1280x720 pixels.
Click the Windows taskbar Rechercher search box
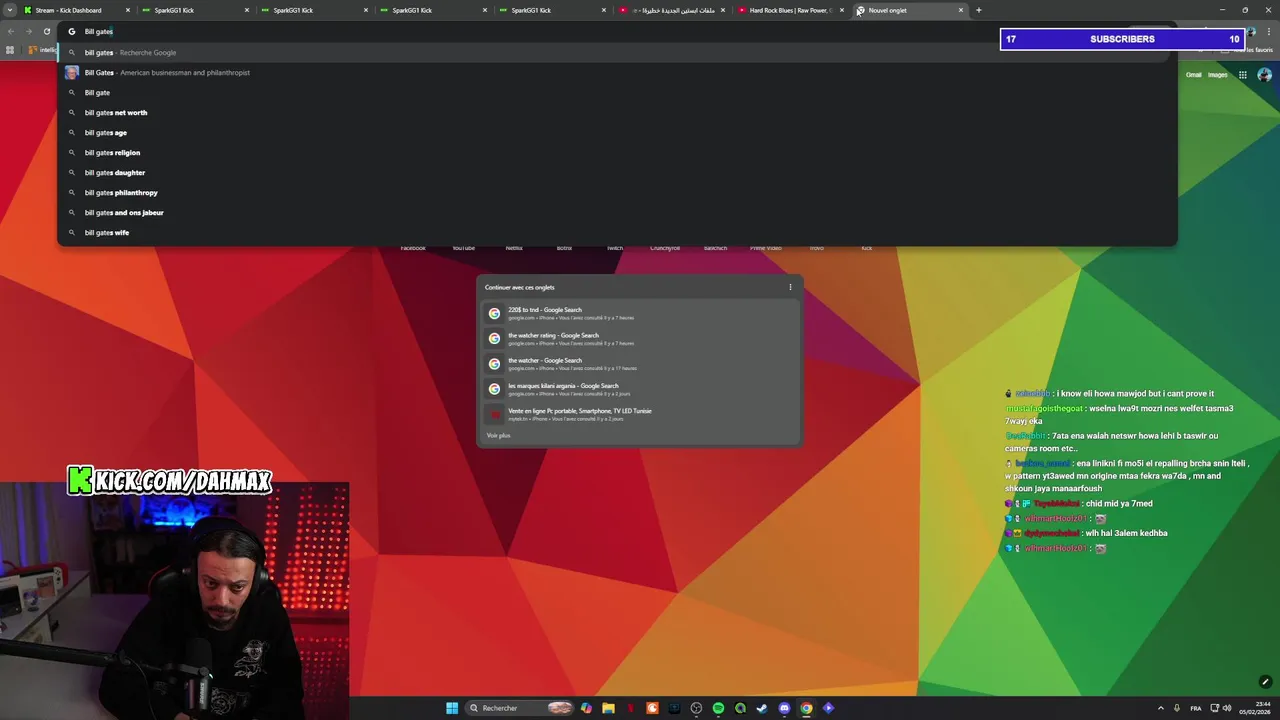click(521, 708)
